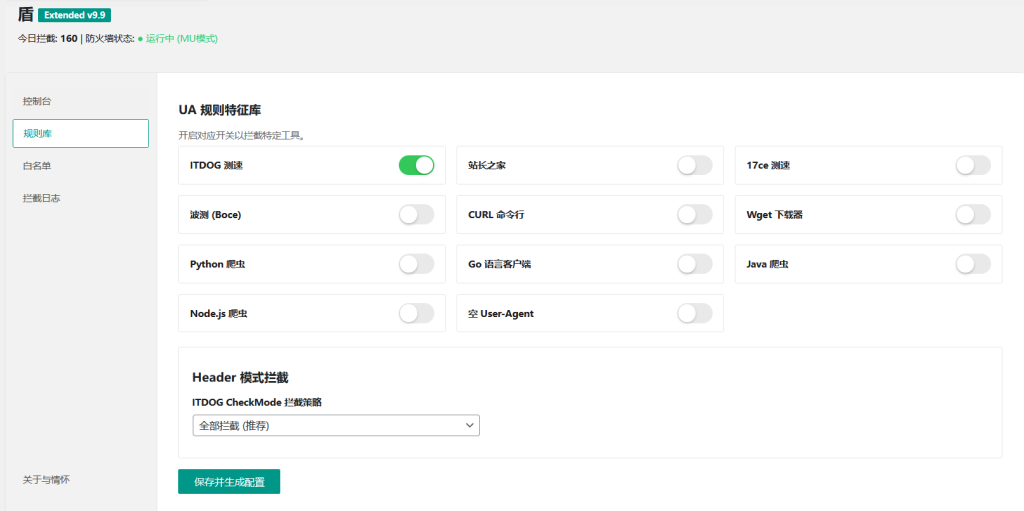Enable the 空 User-Agent toggle

point(694,313)
